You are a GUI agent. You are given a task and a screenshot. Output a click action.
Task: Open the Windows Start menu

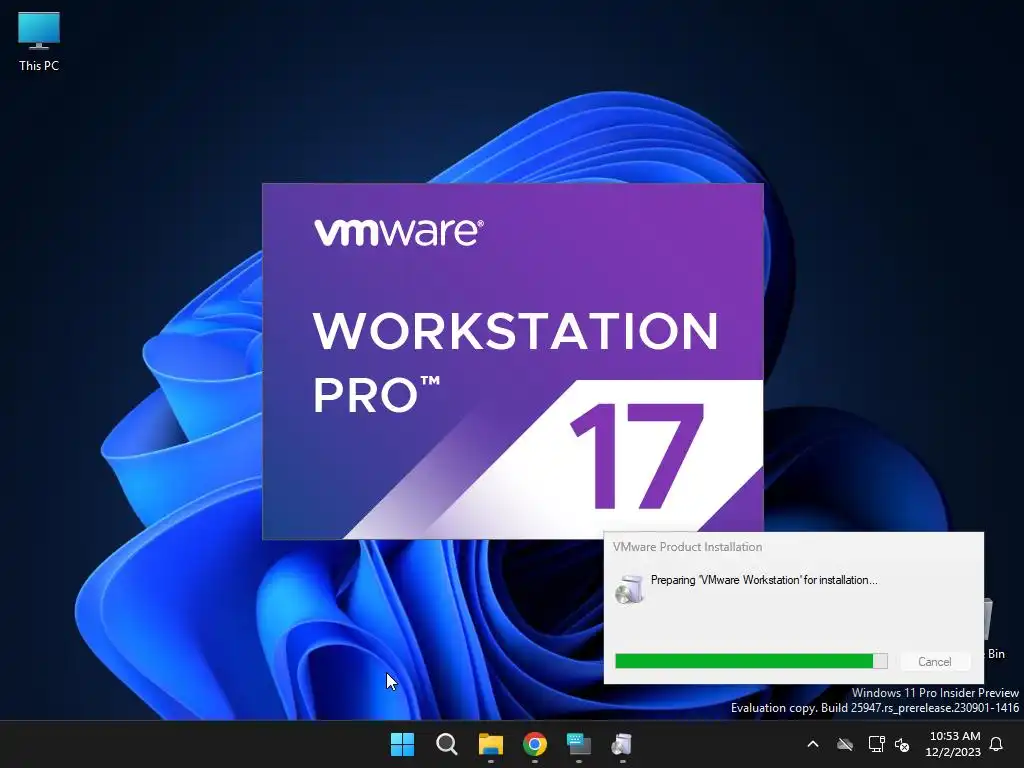click(402, 744)
